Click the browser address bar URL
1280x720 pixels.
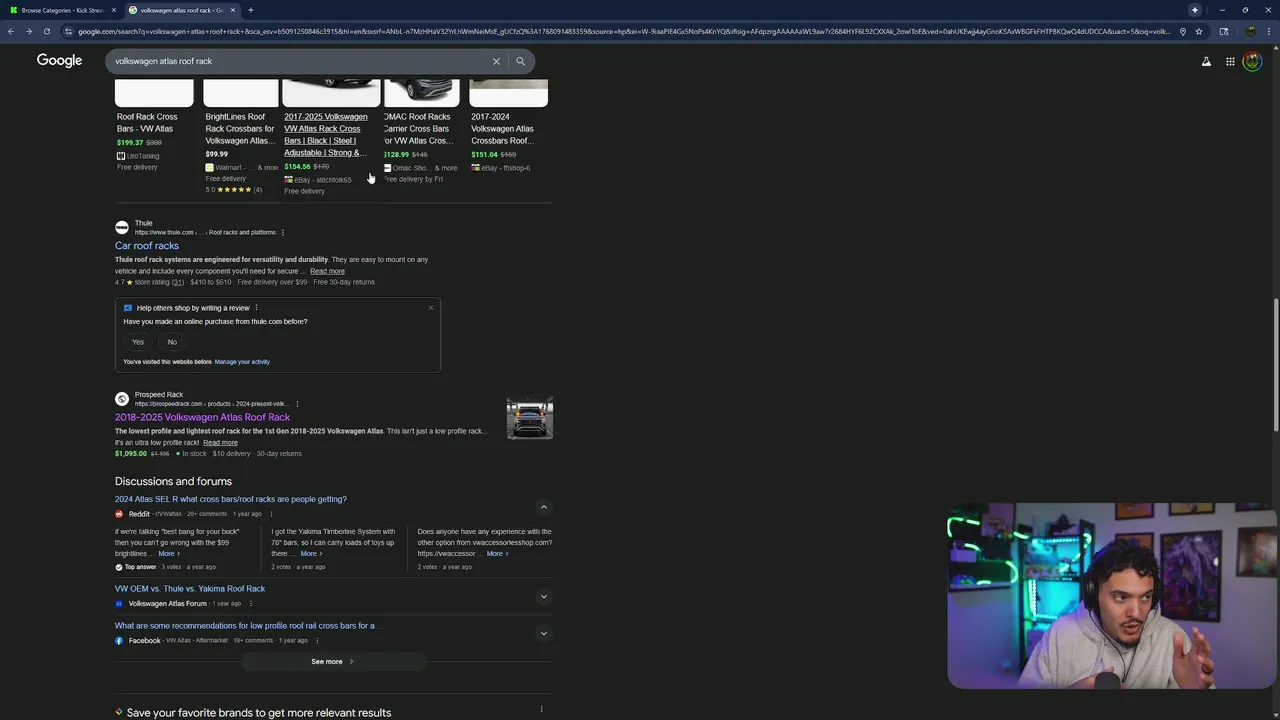click(x=625, y=31)
